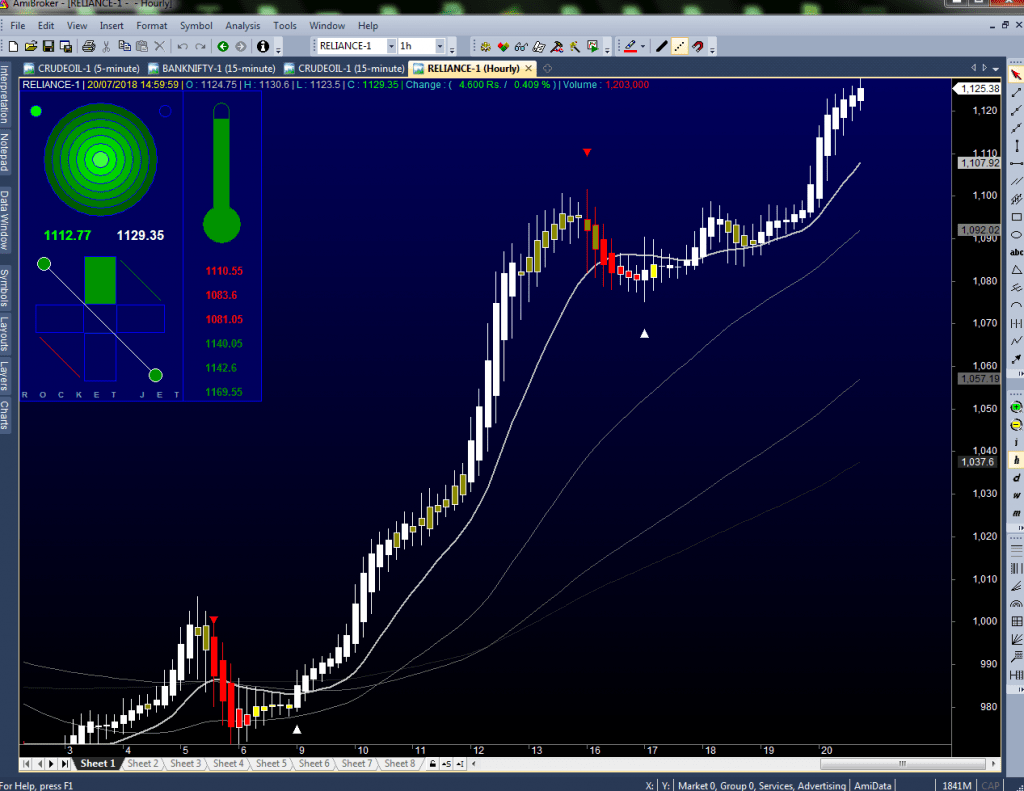Open the Insert menu
Image resolution: width=1024 pixels, height=791 pixels.
(x=111, y=25)
